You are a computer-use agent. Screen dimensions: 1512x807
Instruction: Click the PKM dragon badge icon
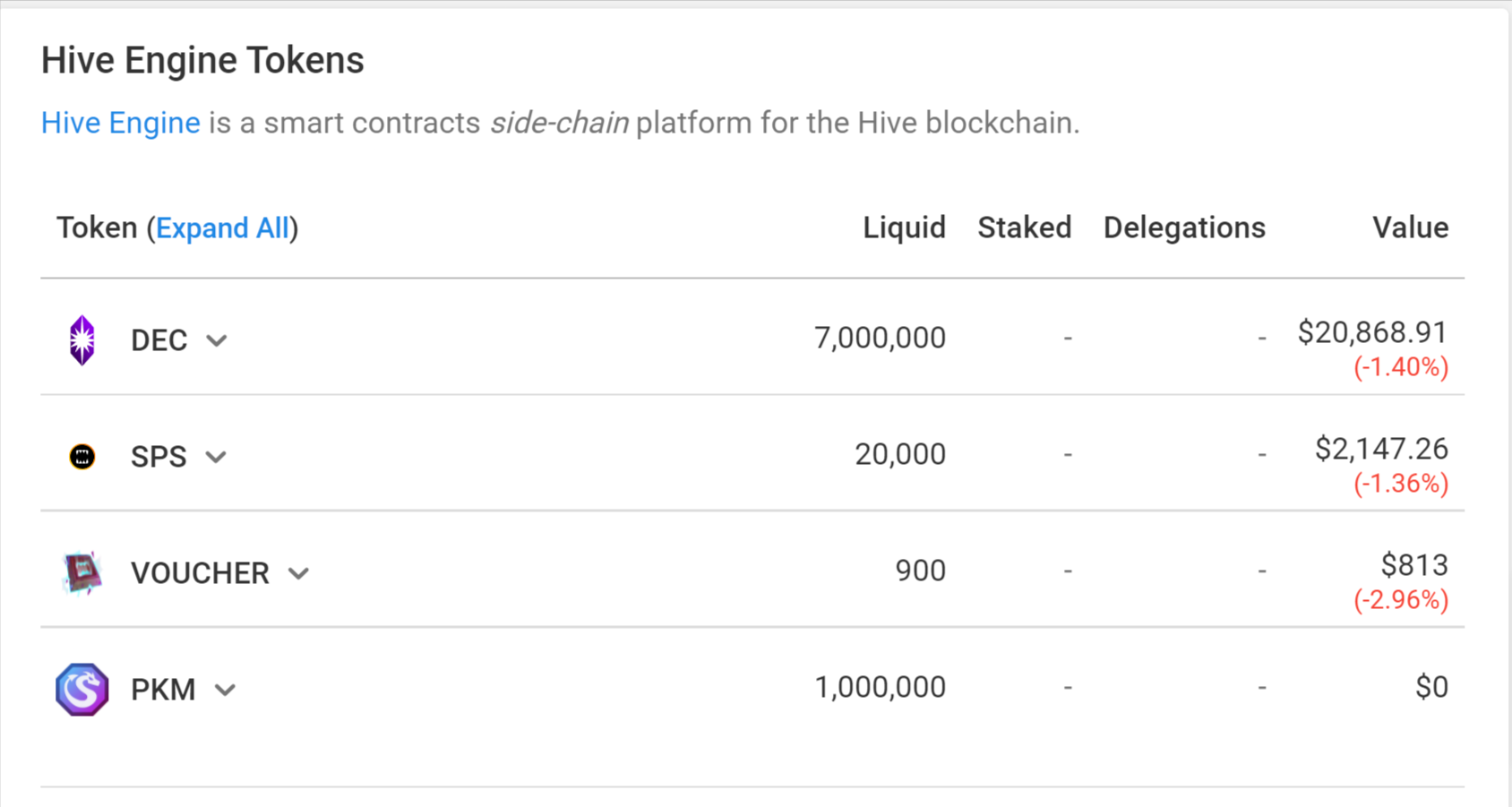coord(82,690)
